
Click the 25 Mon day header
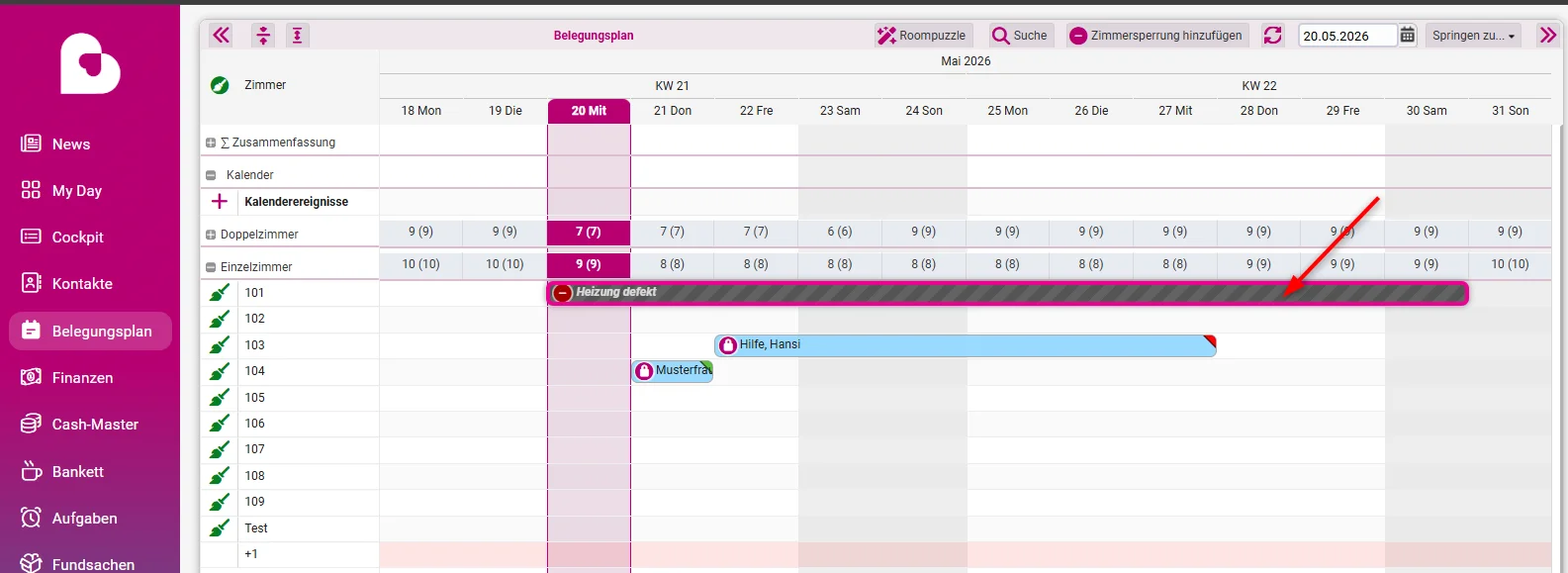(x=1007, y=111)
